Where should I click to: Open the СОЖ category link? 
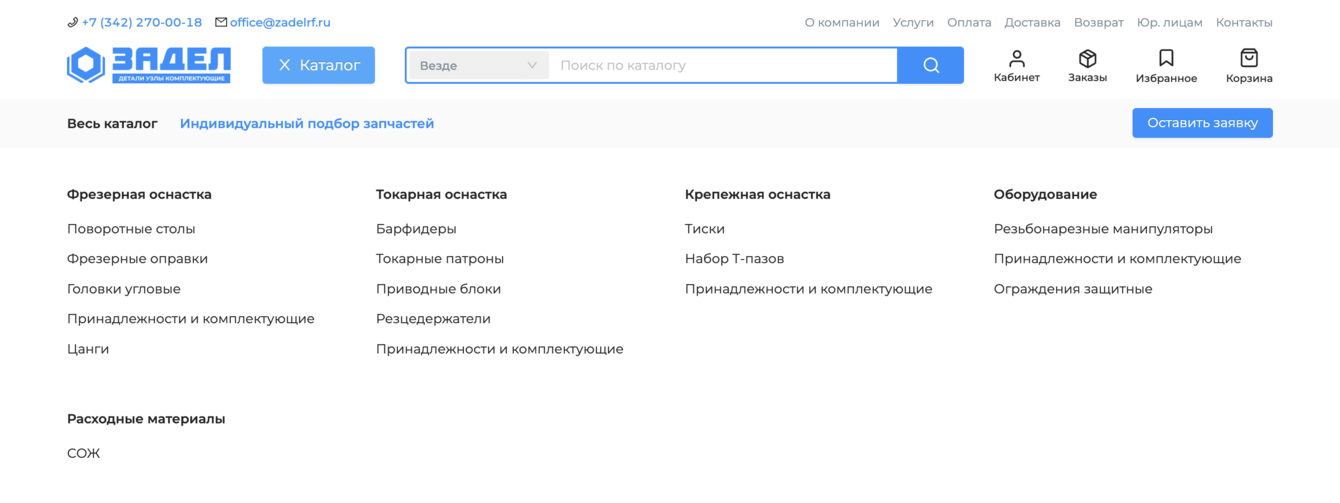pyautogui.click(x=84, y=453)
